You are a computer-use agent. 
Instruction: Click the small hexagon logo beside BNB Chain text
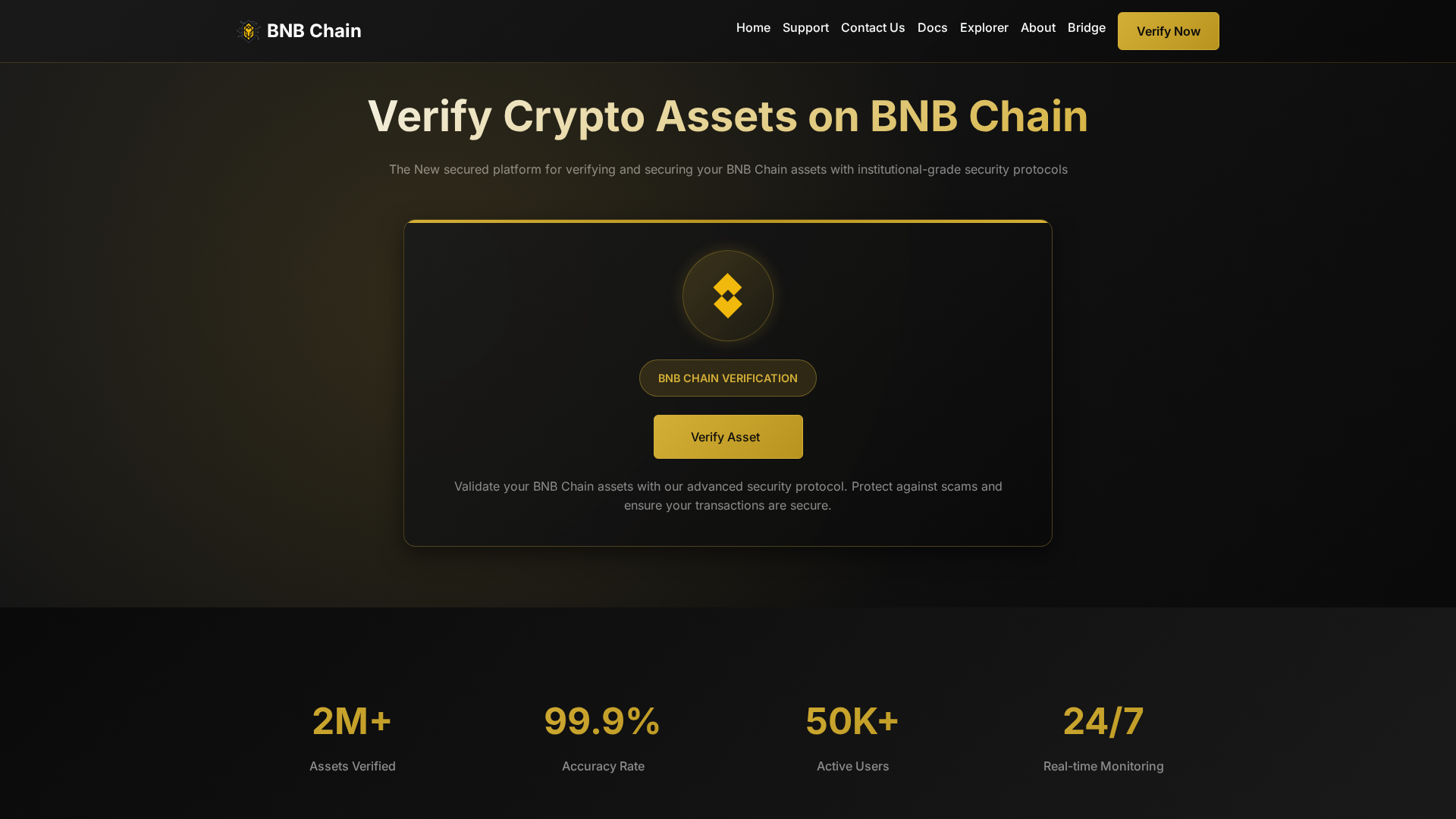coord(248,31)
